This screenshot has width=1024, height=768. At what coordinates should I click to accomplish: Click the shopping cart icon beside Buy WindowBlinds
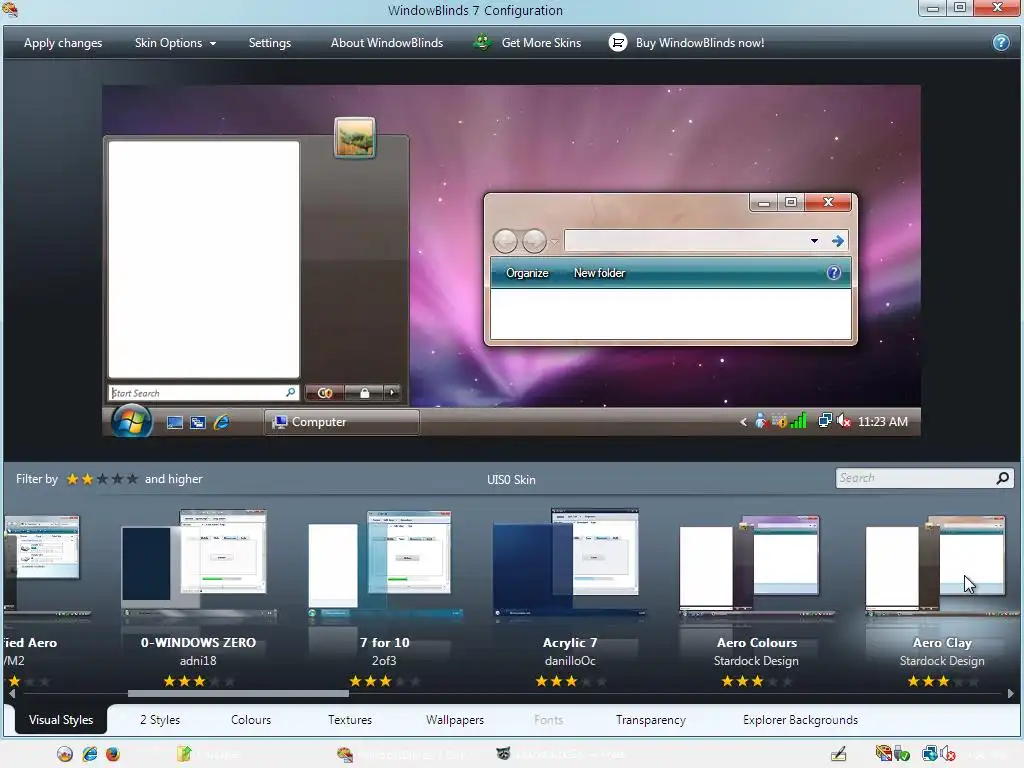point(618,43)
